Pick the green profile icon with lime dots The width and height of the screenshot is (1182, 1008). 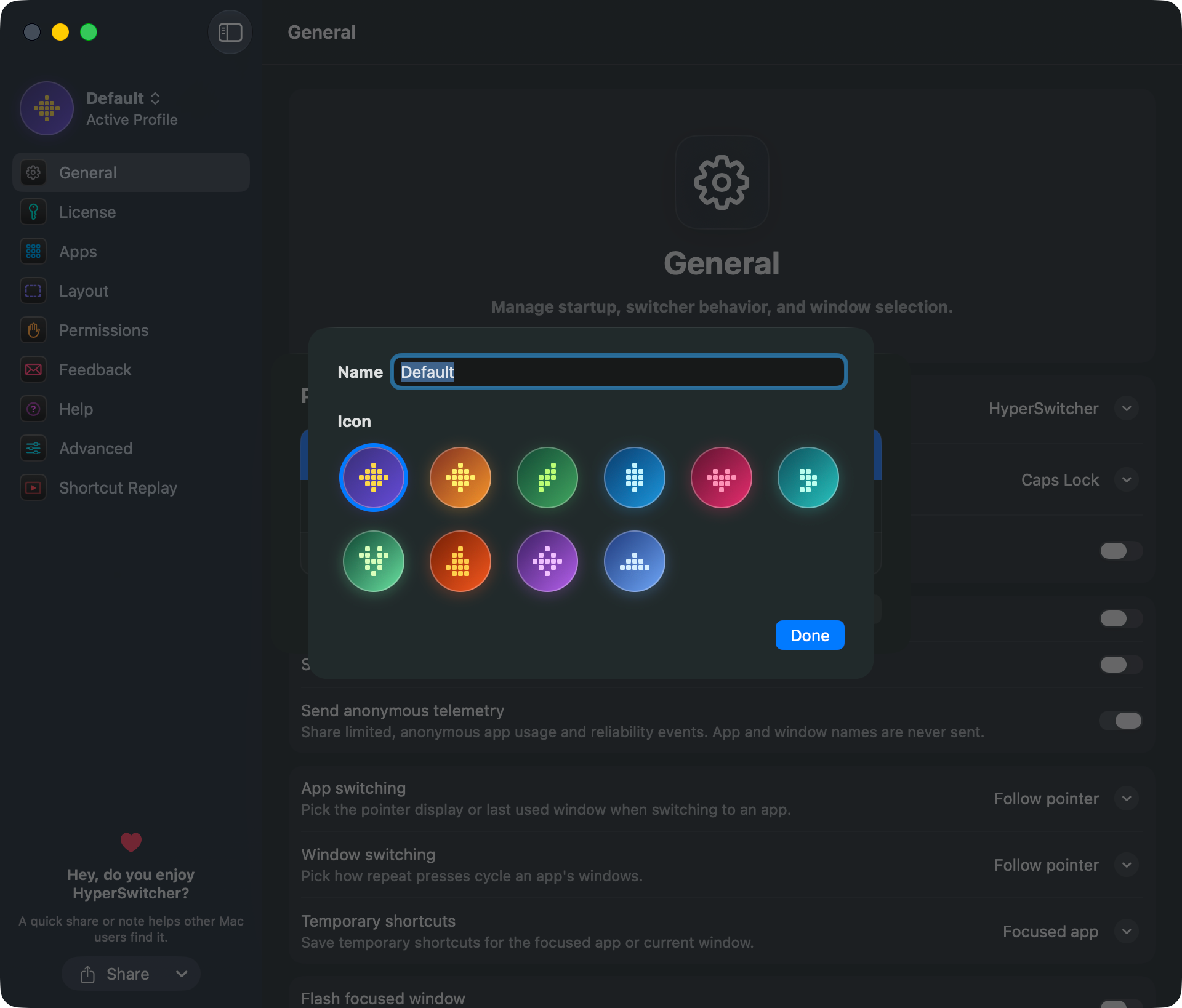pyautogui.click(x=547, y=478)
